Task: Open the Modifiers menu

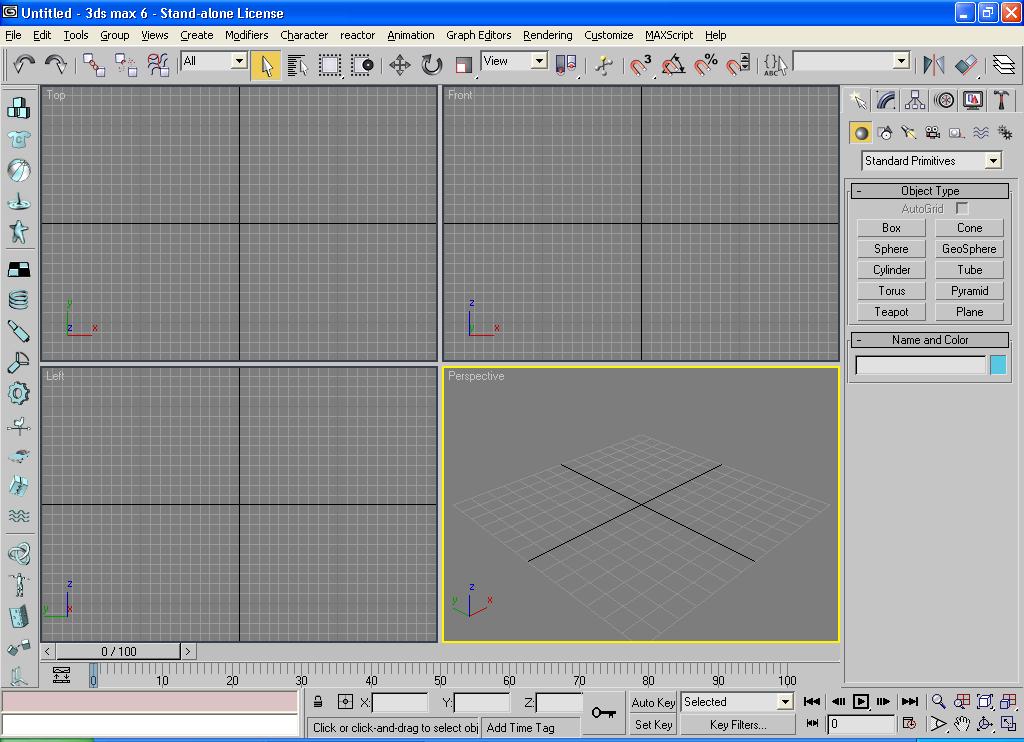Action: click(x=246, y=35)
